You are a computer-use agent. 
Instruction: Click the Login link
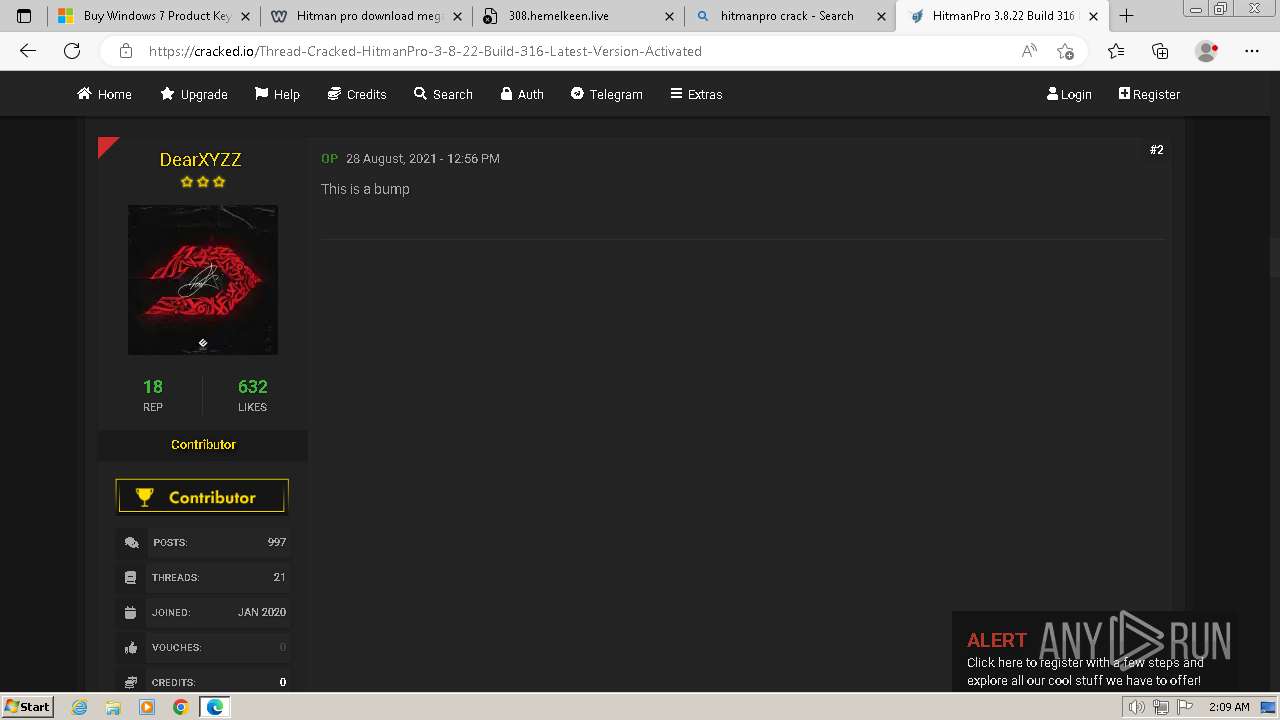tap(1069, 94)
